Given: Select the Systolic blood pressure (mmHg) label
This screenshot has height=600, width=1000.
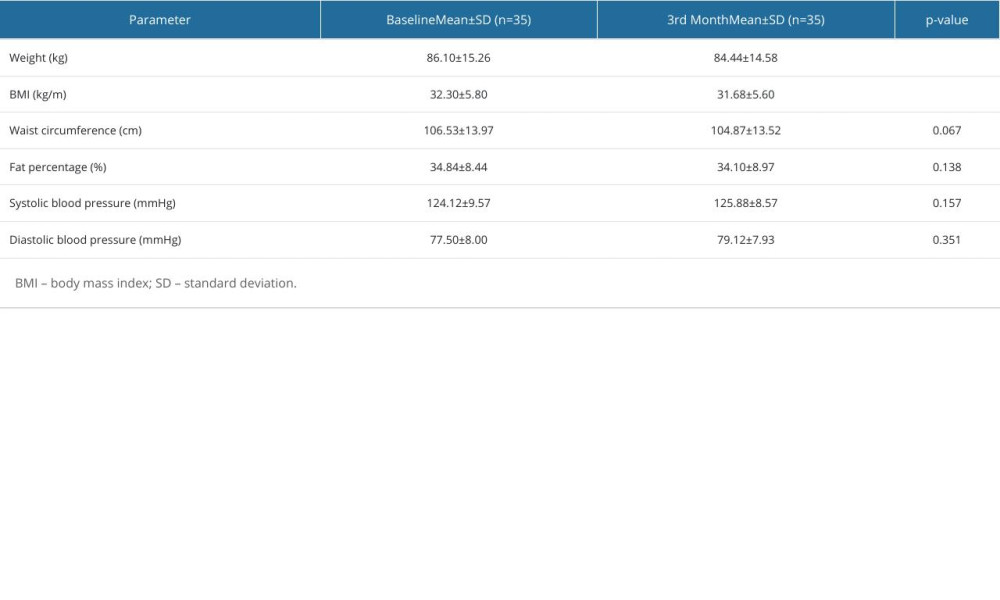Looking at the screenshot, I should 92,203.
